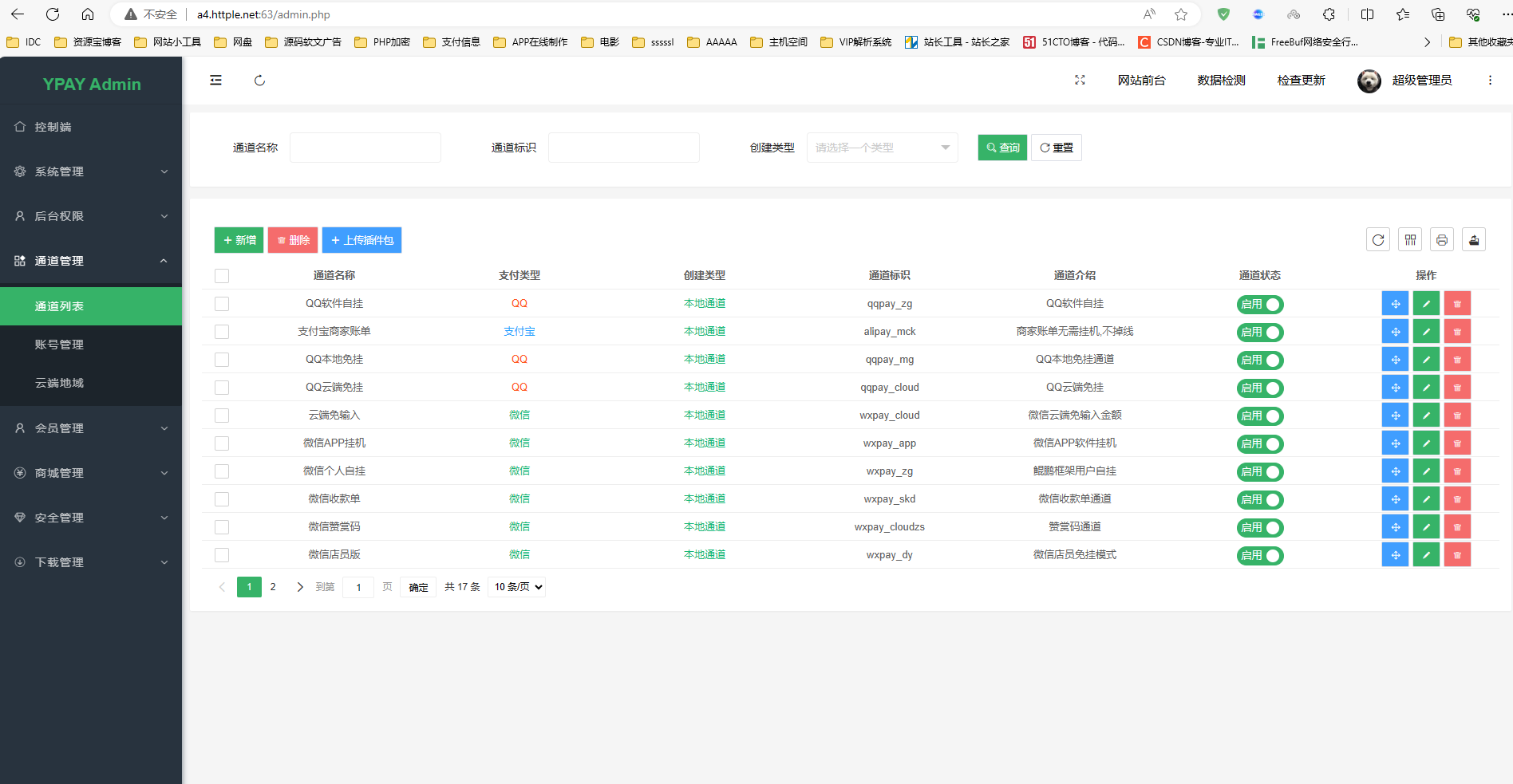Collapse the sidebar with the menu fold icon
This screenshot has width=1513, height=784.
point(215,80)
